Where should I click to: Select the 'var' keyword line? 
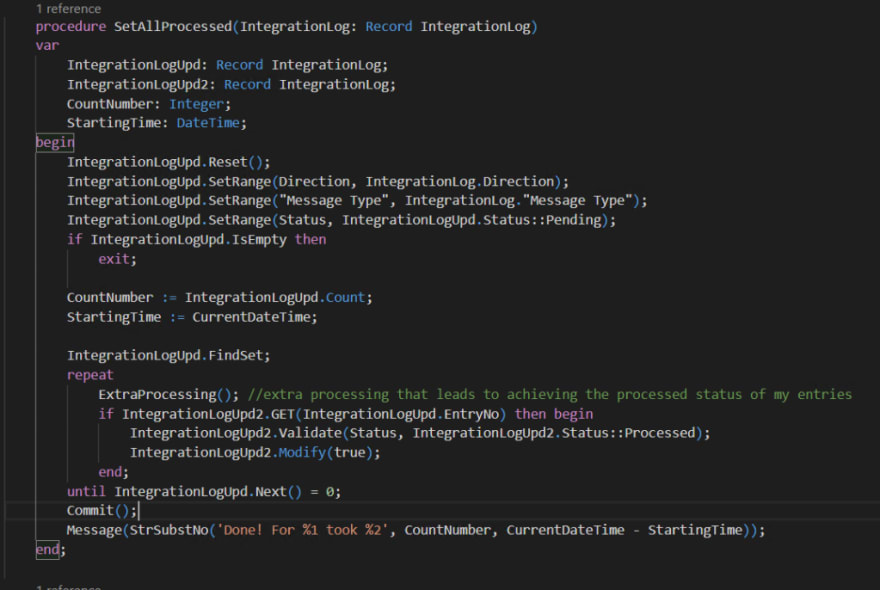(47, 45)
